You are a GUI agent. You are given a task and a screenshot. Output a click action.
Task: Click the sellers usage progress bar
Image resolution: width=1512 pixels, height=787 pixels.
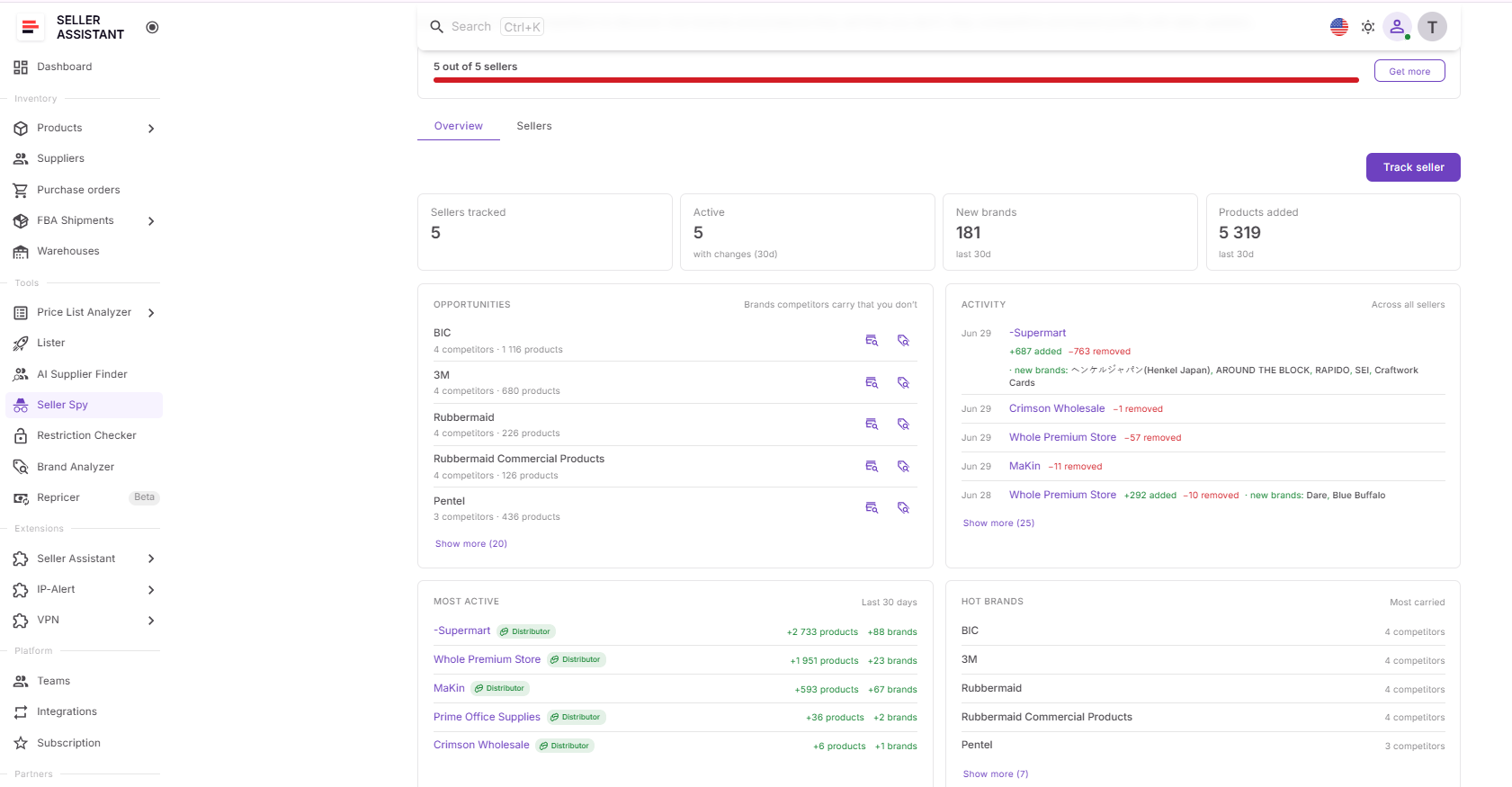[896, 80]
